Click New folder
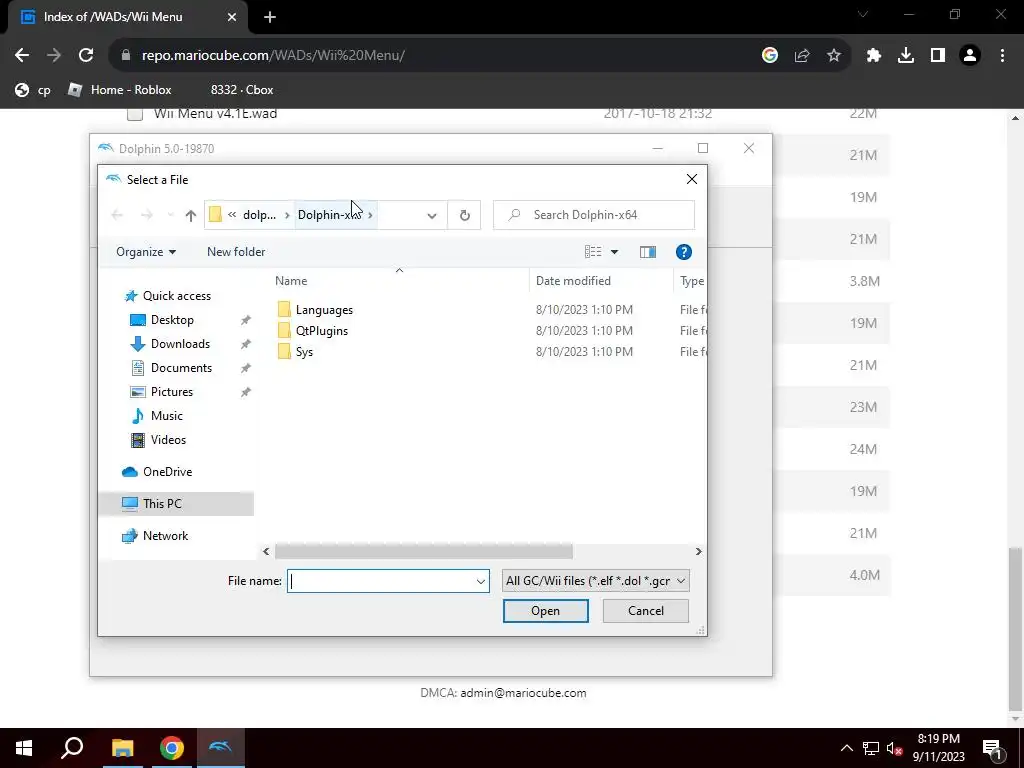The width and height of the screenshot is (1024, 768). point(236,252)
